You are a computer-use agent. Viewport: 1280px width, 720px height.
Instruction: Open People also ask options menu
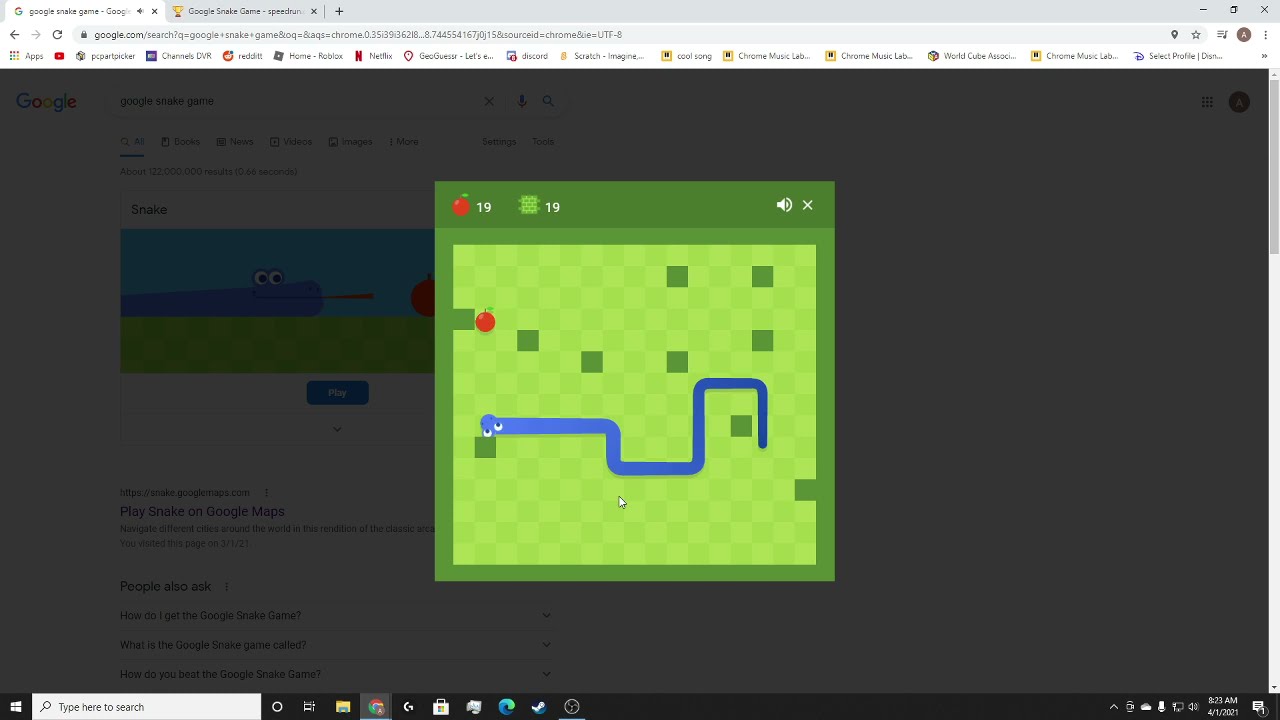click(226, 587)
